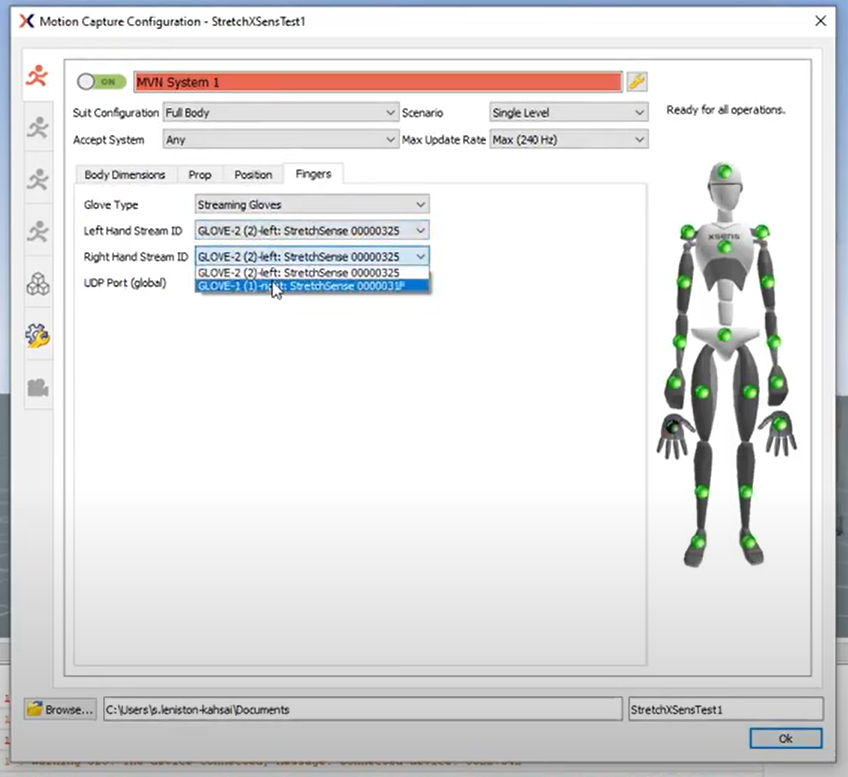Open the Left Hand Stream ID dropdown
The image size is (848, 777).
pos(312,230)
